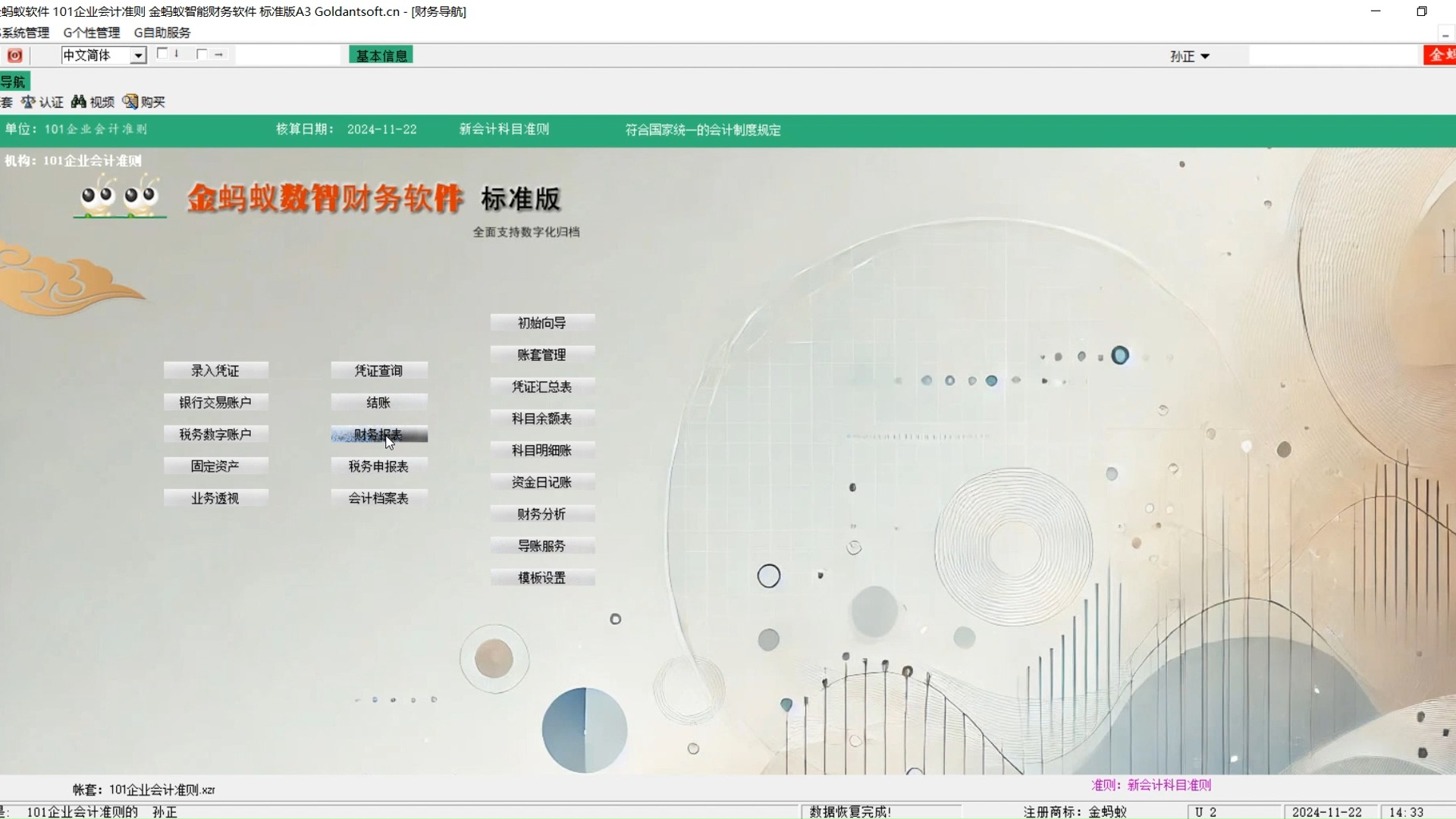The image size is (1456, 819).
Task: Click the 准则: 新会计科目准则 pink text
Action: 1151,786
